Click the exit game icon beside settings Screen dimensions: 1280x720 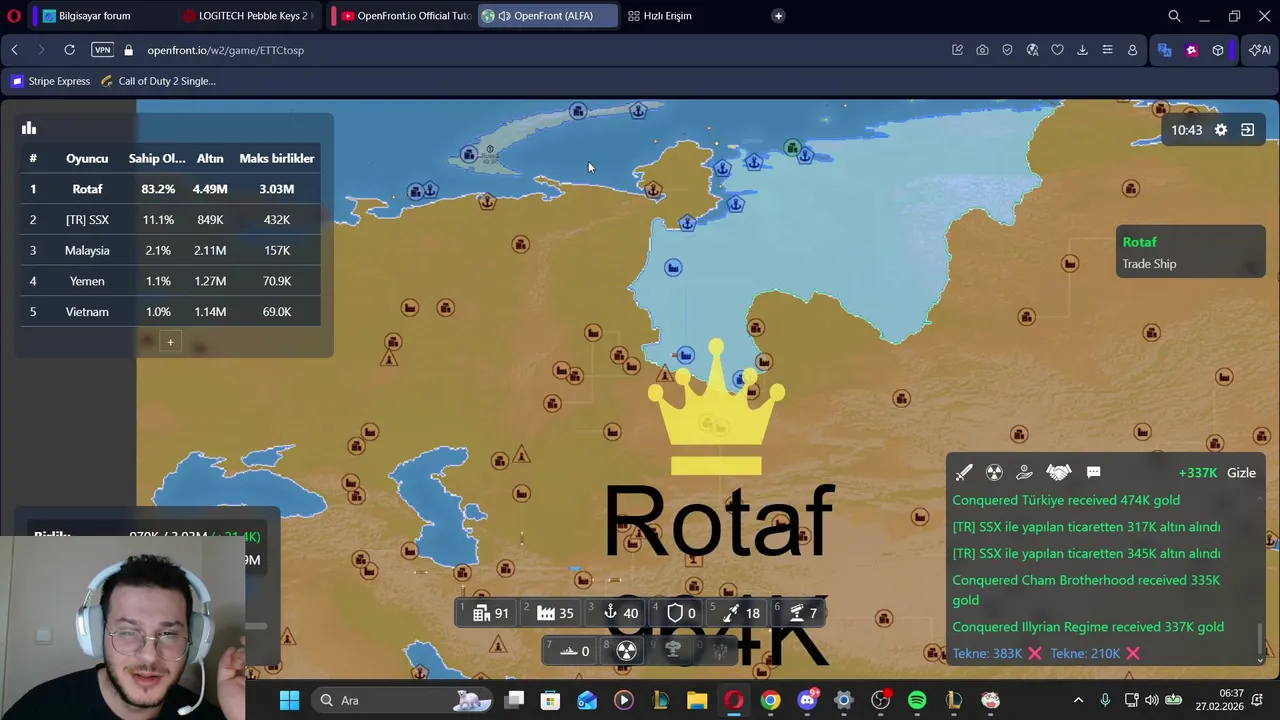(1248, 130)
